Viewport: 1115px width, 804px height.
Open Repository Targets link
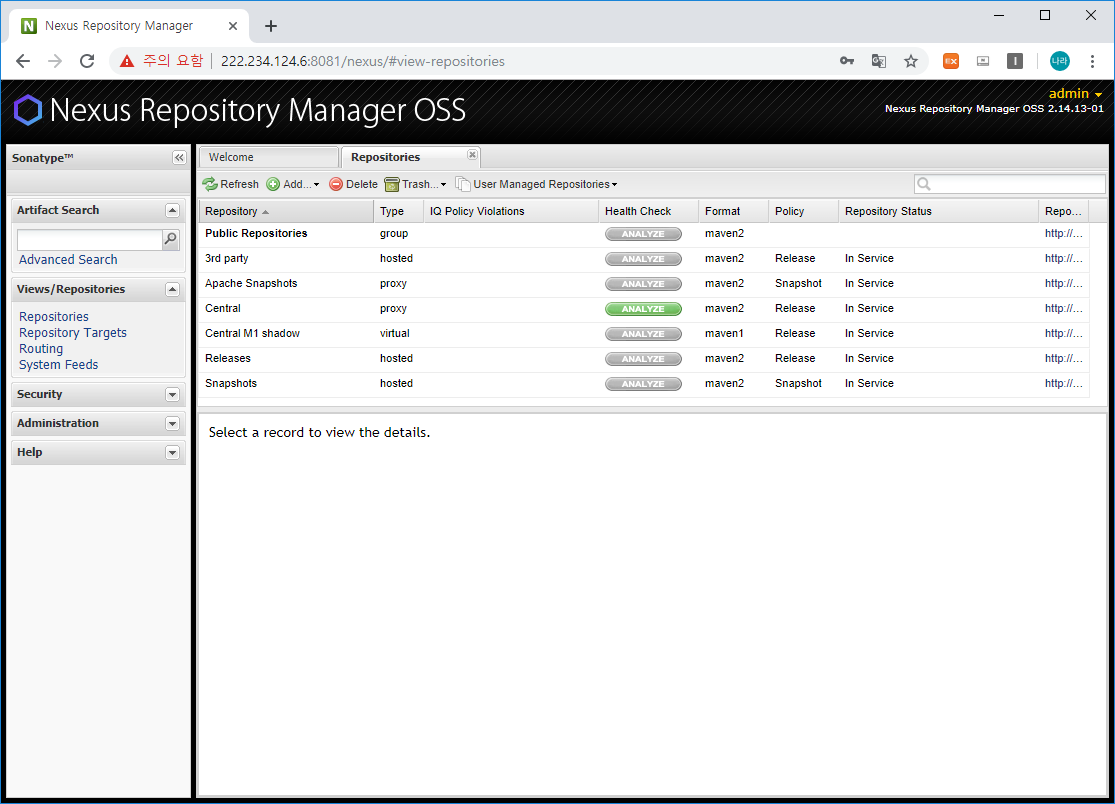point(73,333)
